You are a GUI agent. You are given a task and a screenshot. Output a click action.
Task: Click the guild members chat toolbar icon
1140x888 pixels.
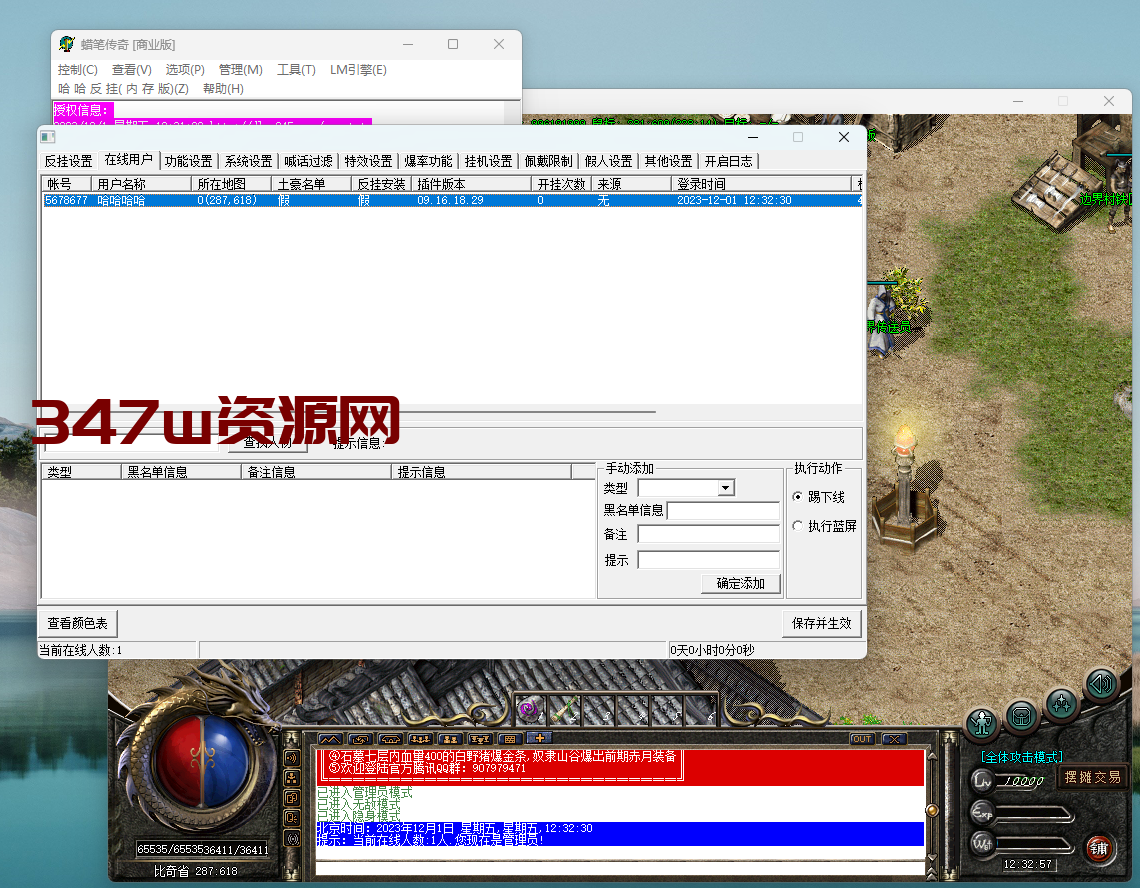pos(420,739)
